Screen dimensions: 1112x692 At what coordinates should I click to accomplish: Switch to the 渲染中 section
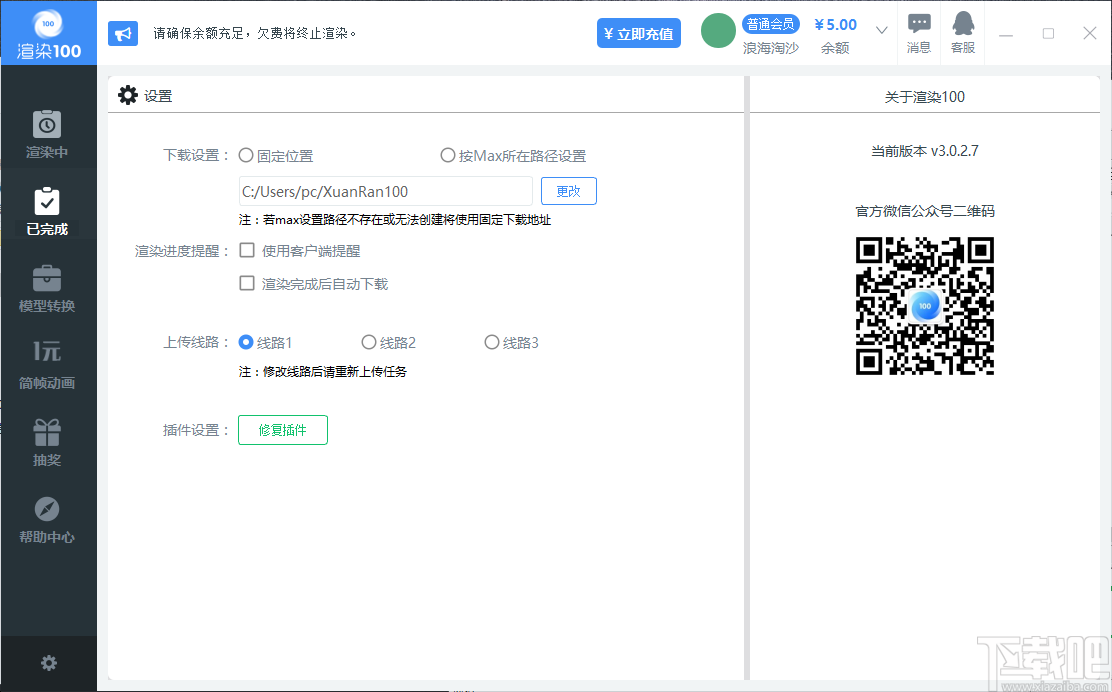[47, 133]
